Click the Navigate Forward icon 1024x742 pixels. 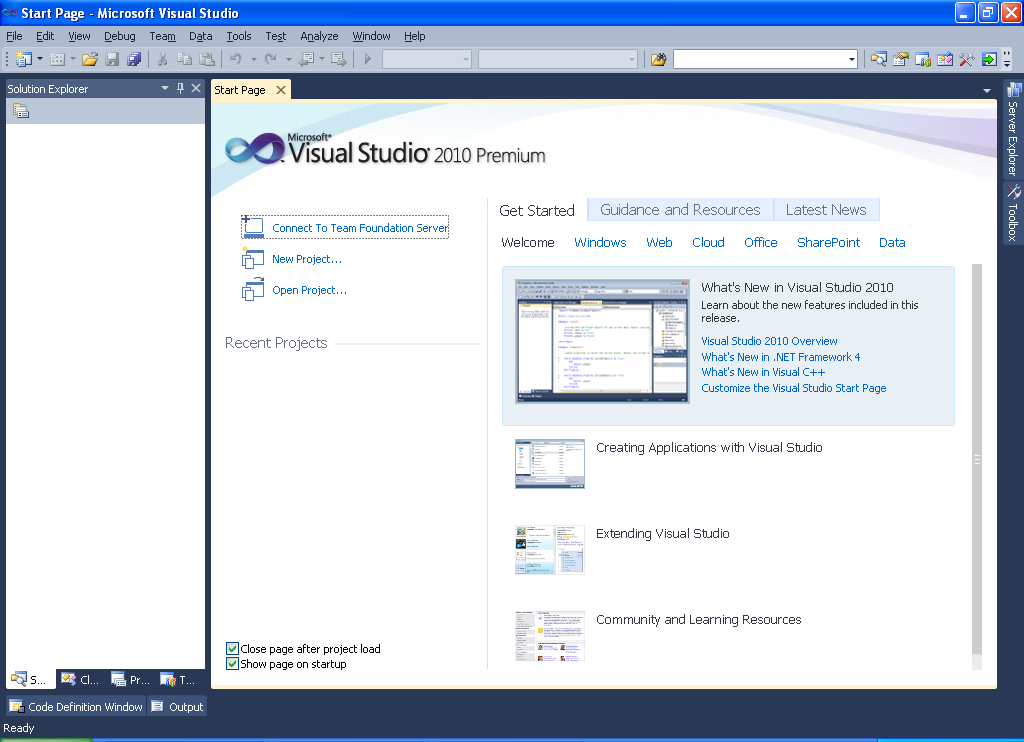(x=338, y=59)
